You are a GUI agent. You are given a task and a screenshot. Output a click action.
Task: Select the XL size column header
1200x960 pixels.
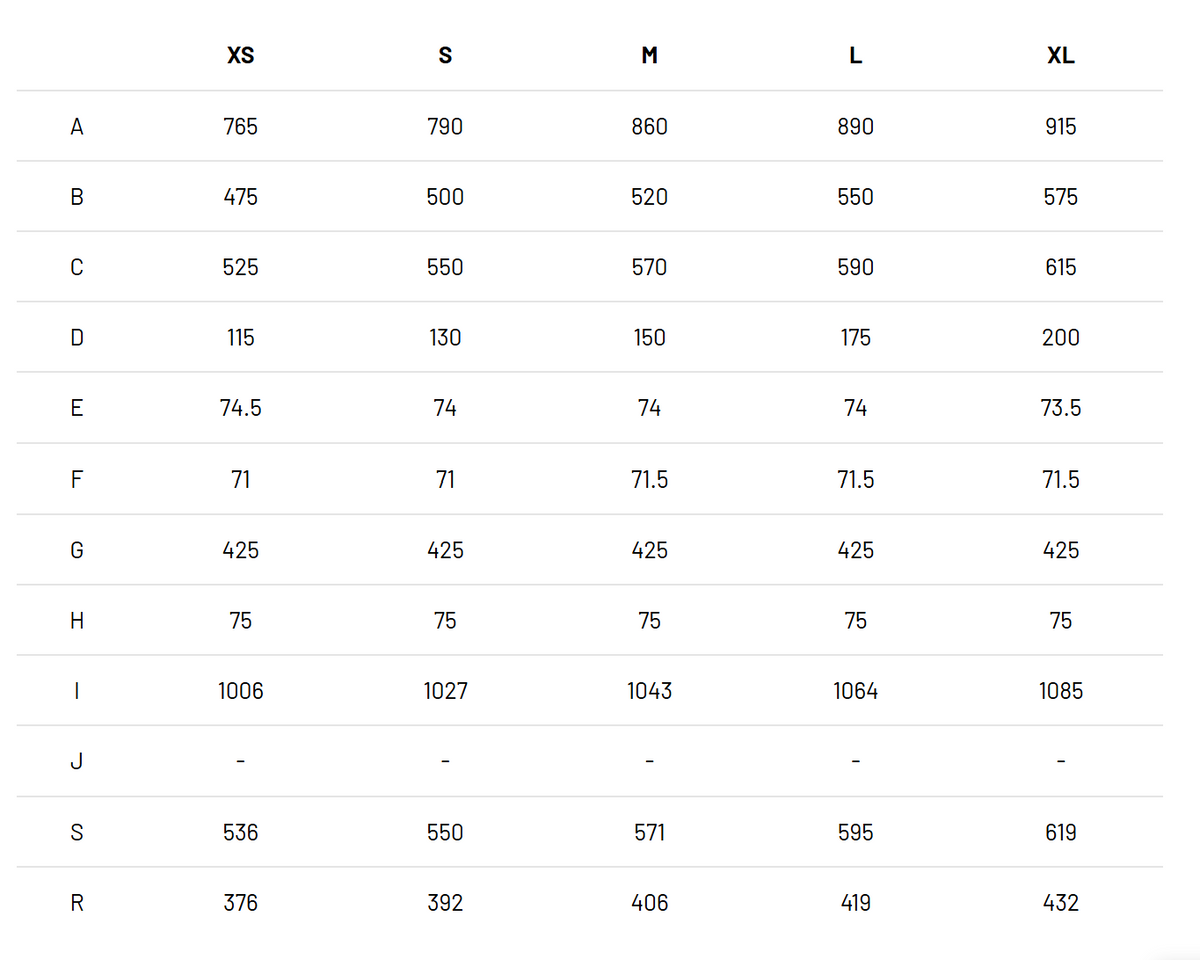[1061, 56]
